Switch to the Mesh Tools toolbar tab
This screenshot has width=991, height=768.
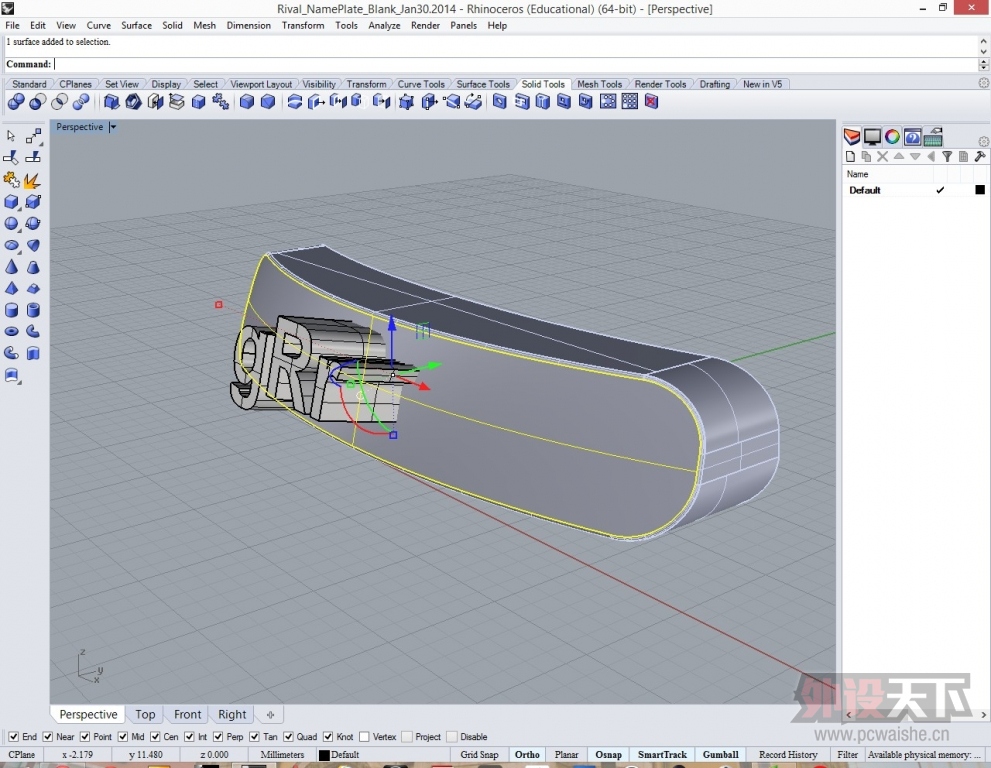(599, 84)
